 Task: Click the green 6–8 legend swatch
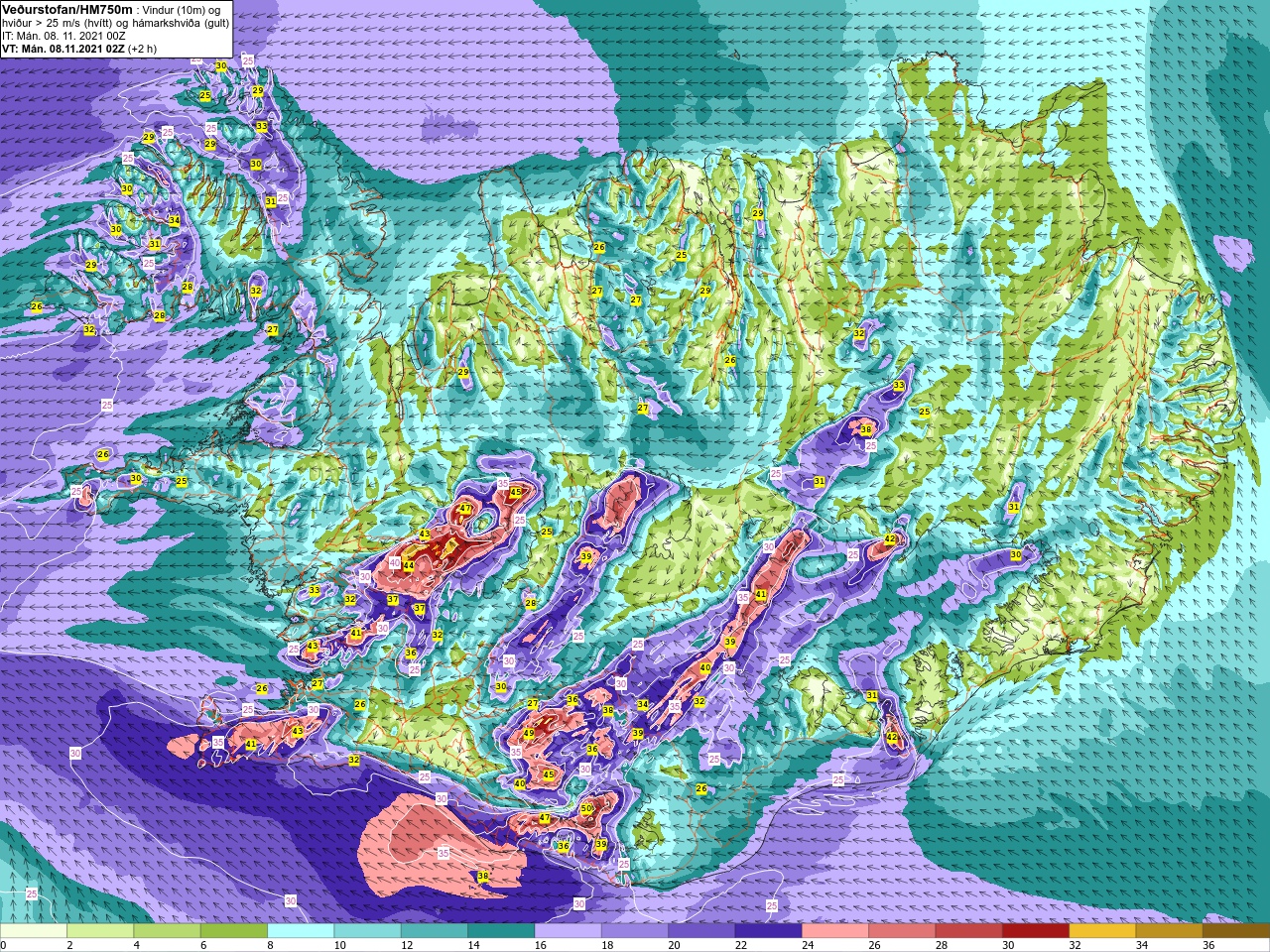pyautogui.click(x=234, y=931)
